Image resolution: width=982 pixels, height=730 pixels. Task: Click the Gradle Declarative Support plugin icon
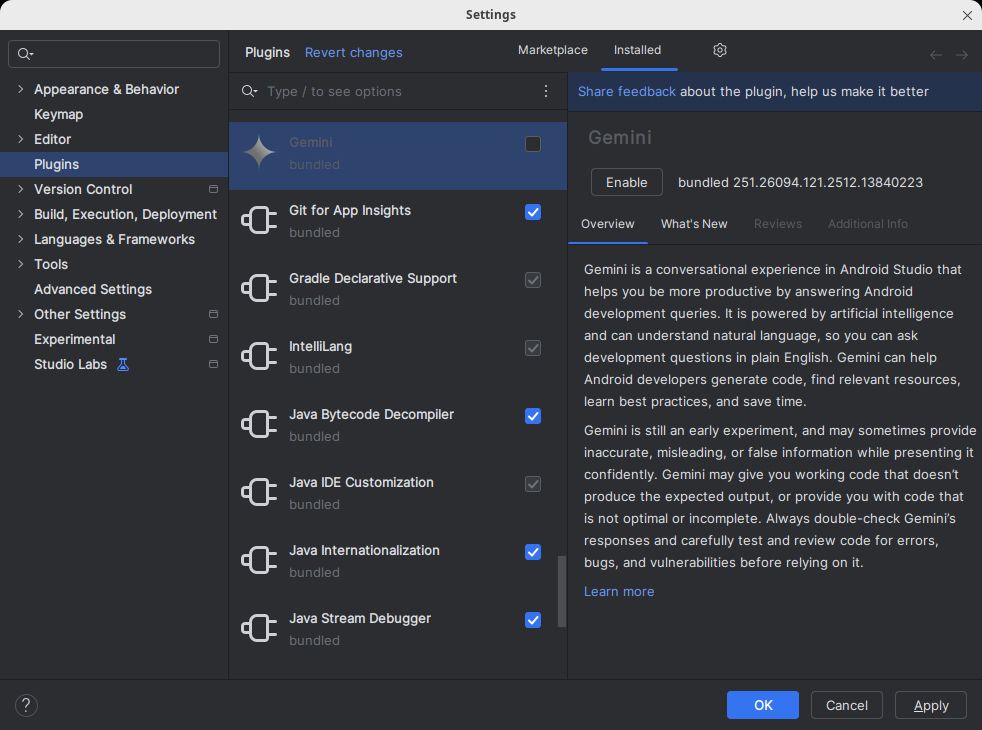pos(259,288)
